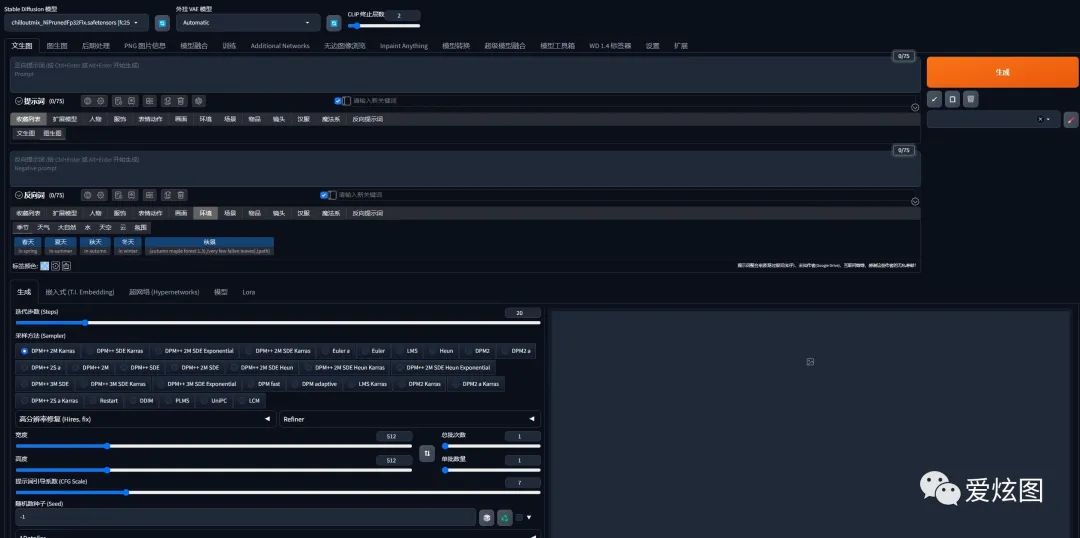Image resolution: width=1080 pixels, height=538 pixels.
Task: Select the 大自然 subcategory in negative prompt tags
Action: pos(67,227)
